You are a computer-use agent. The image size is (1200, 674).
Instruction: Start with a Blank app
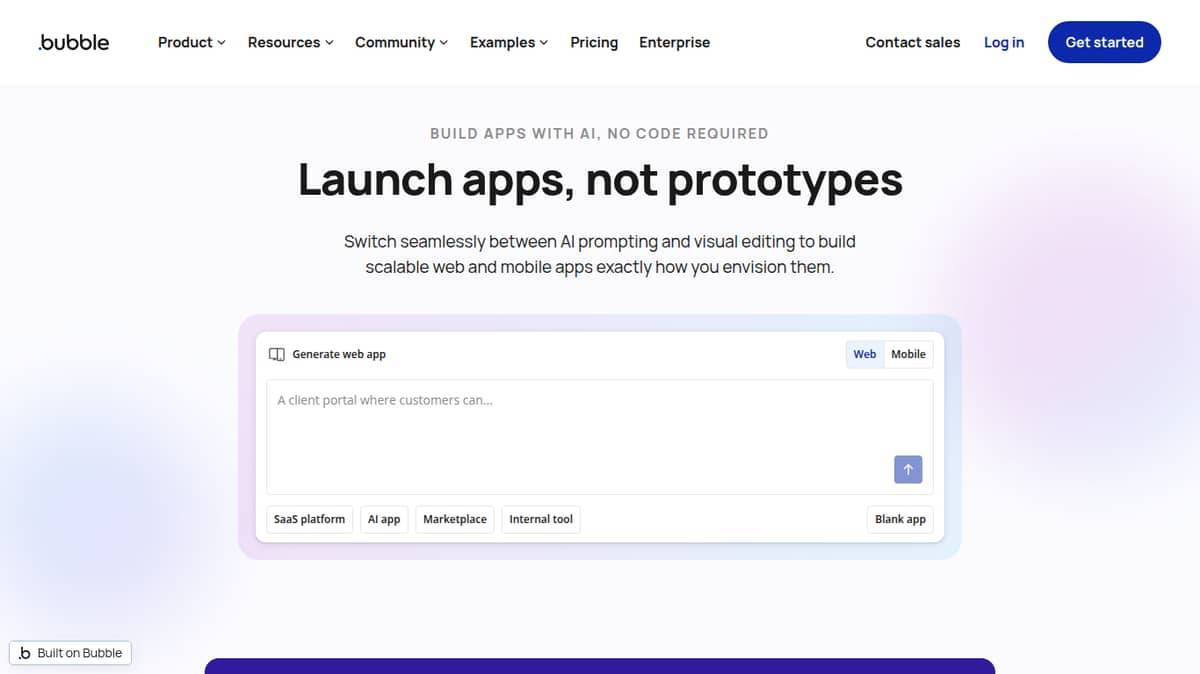click(x=900, y=519)
